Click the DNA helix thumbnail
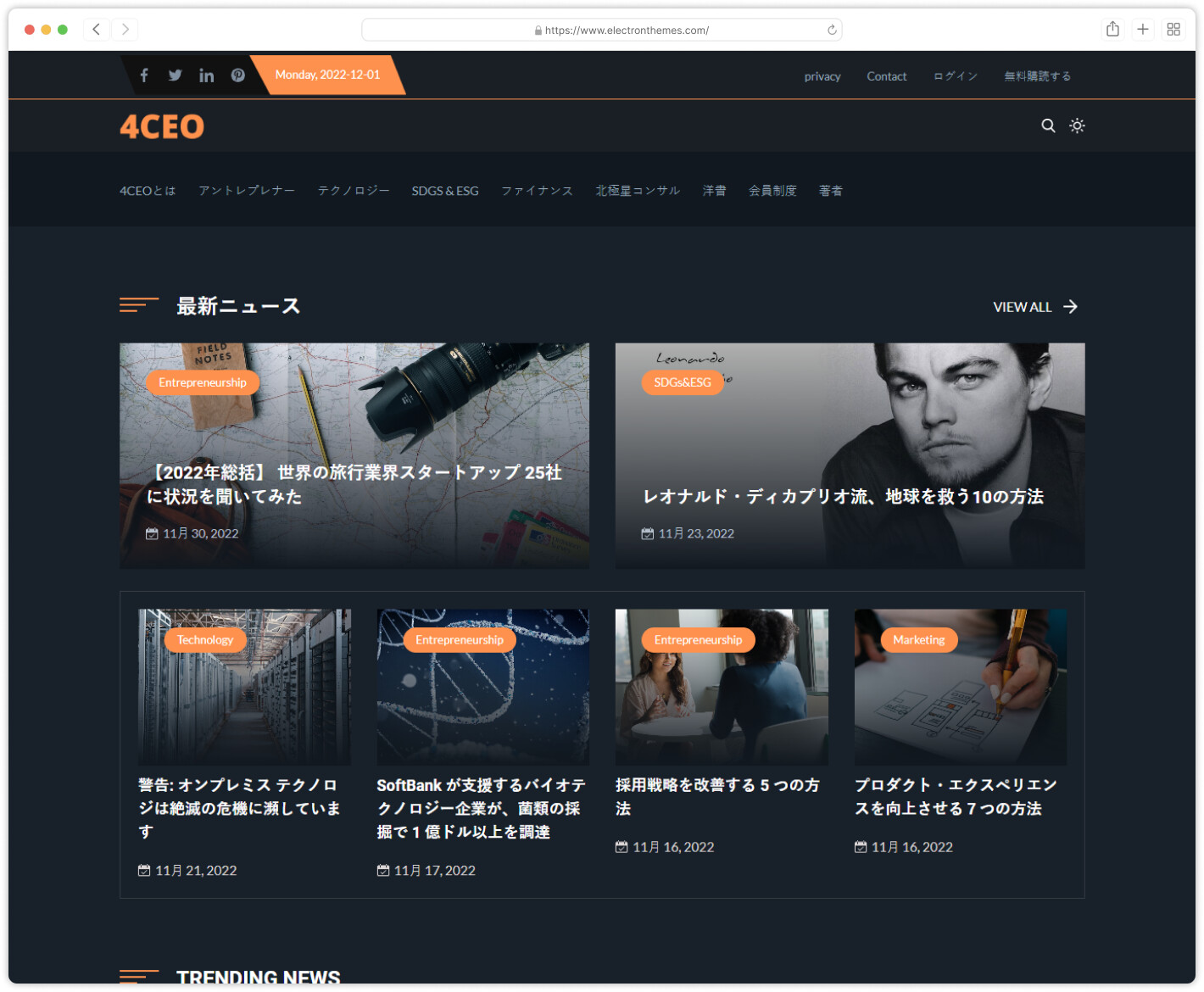 (x=483, y=687)
